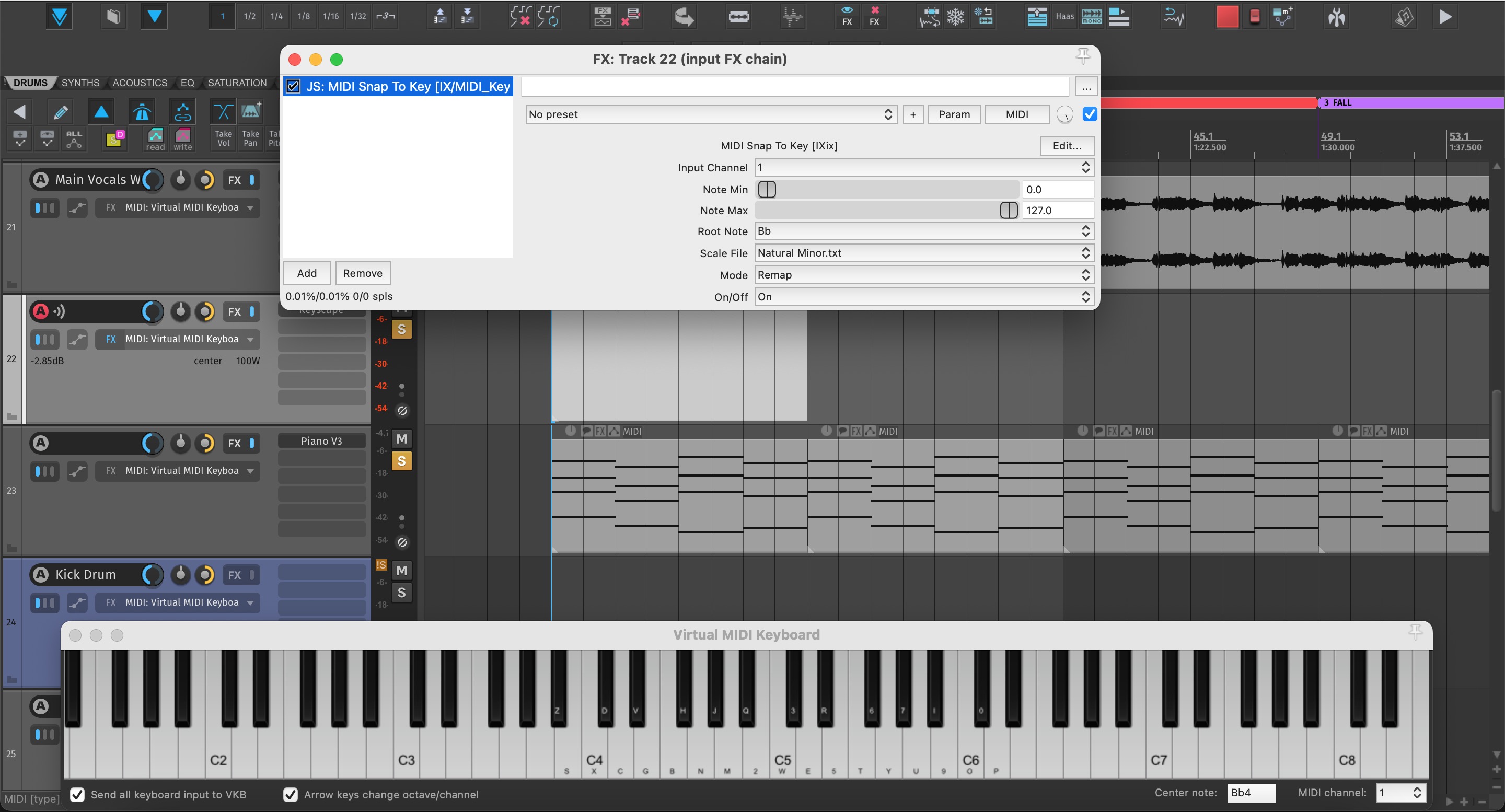Click the large red square toolbar icon

pos(1227,16)
